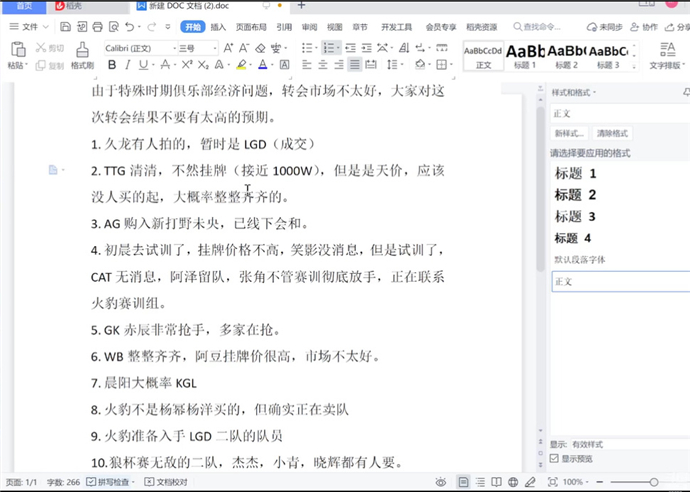Click the numbered list icon
Screen dimensions: 690x492
pos(329,48)
